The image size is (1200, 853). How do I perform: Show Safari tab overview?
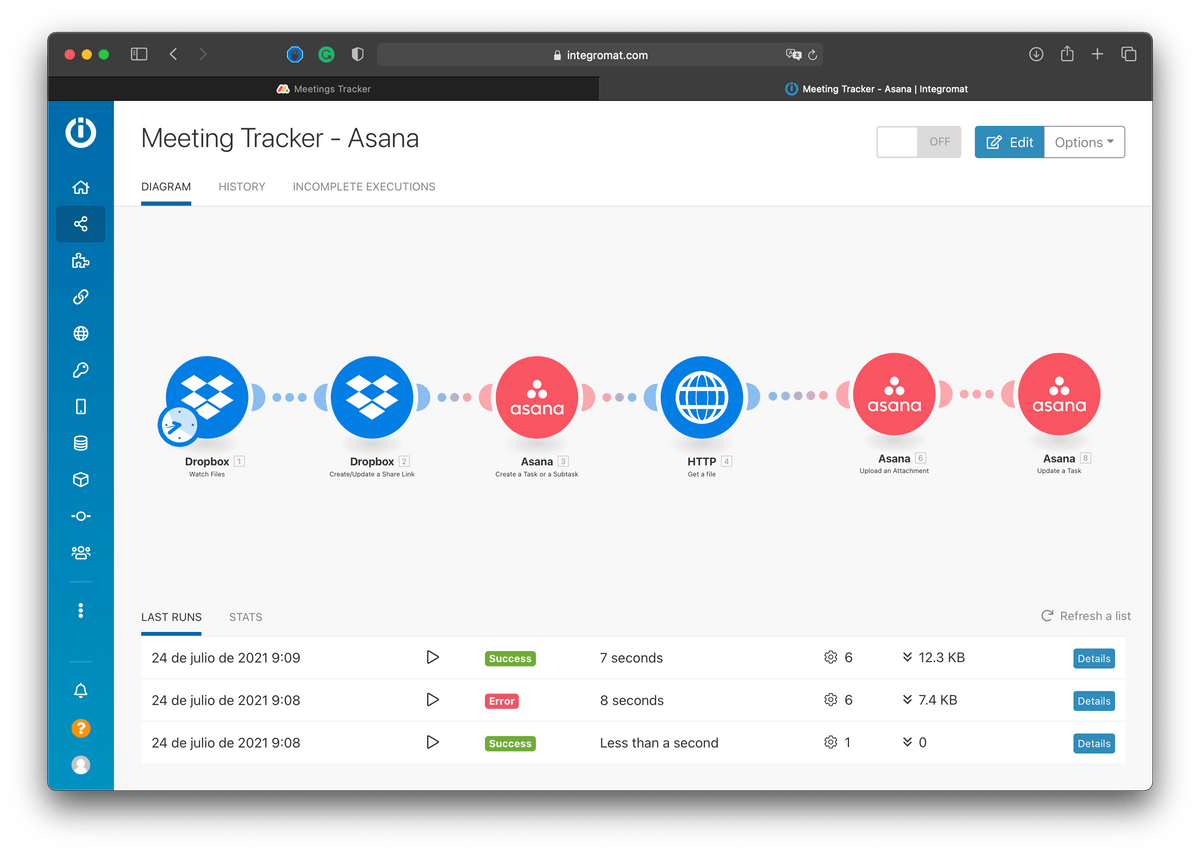1129,54
